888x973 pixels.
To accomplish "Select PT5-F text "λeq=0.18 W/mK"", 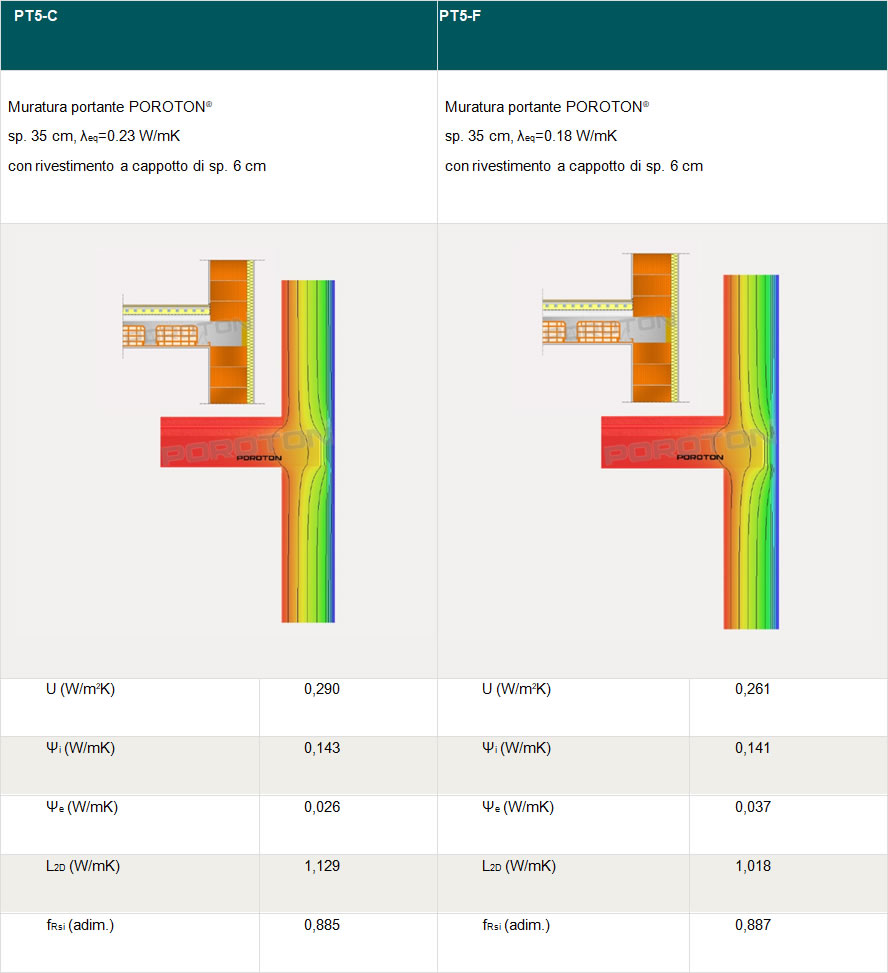I will pyautogui.click(x=567, y=137).
